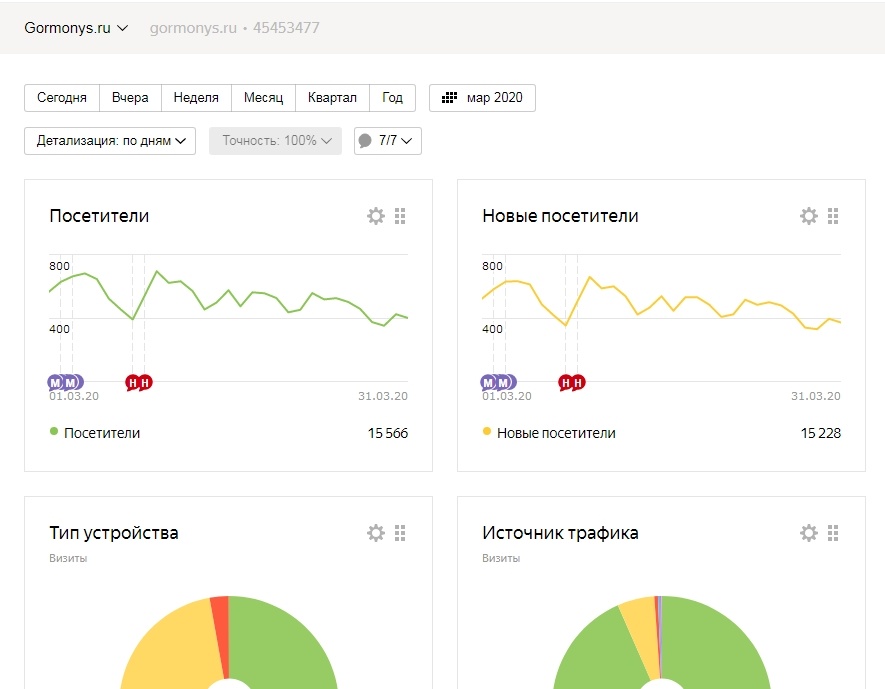Open the Детализация: по дням dropdown
Viewport: 885px width, 689px height.
tap(110, 141)
